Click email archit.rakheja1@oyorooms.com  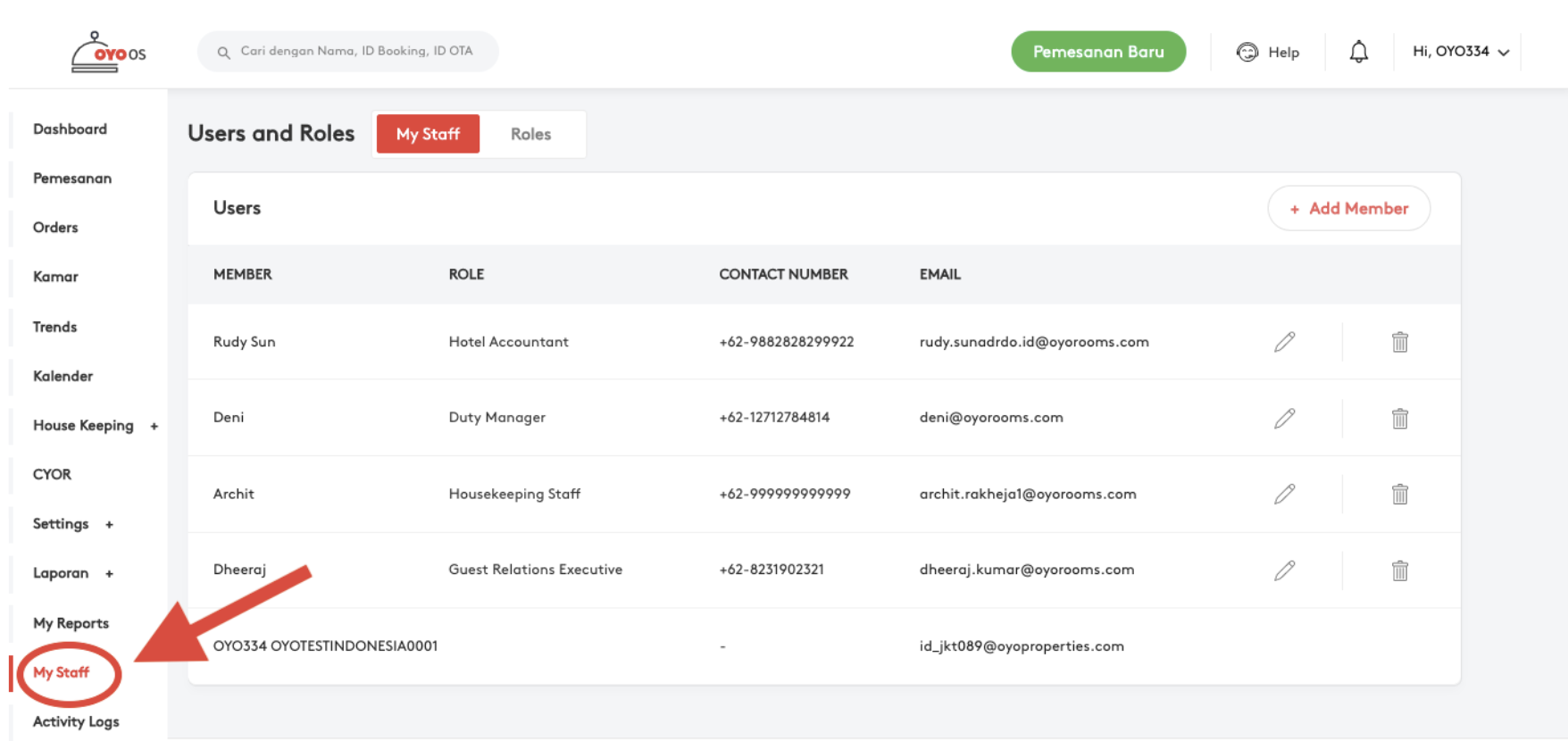coord(1028,494)
